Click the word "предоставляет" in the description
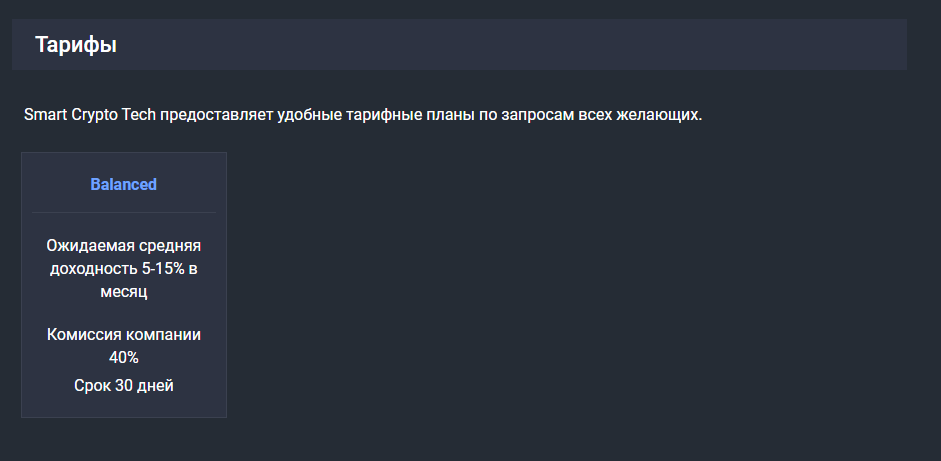 pyautogui.click(x=211, y=115)
